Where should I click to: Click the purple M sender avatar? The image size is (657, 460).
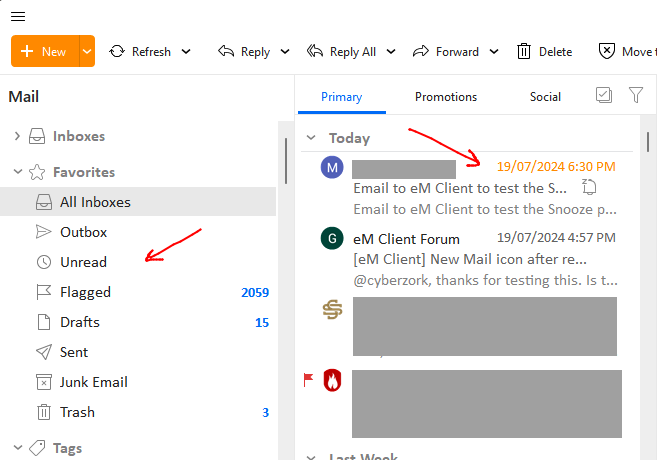[332, 167]
